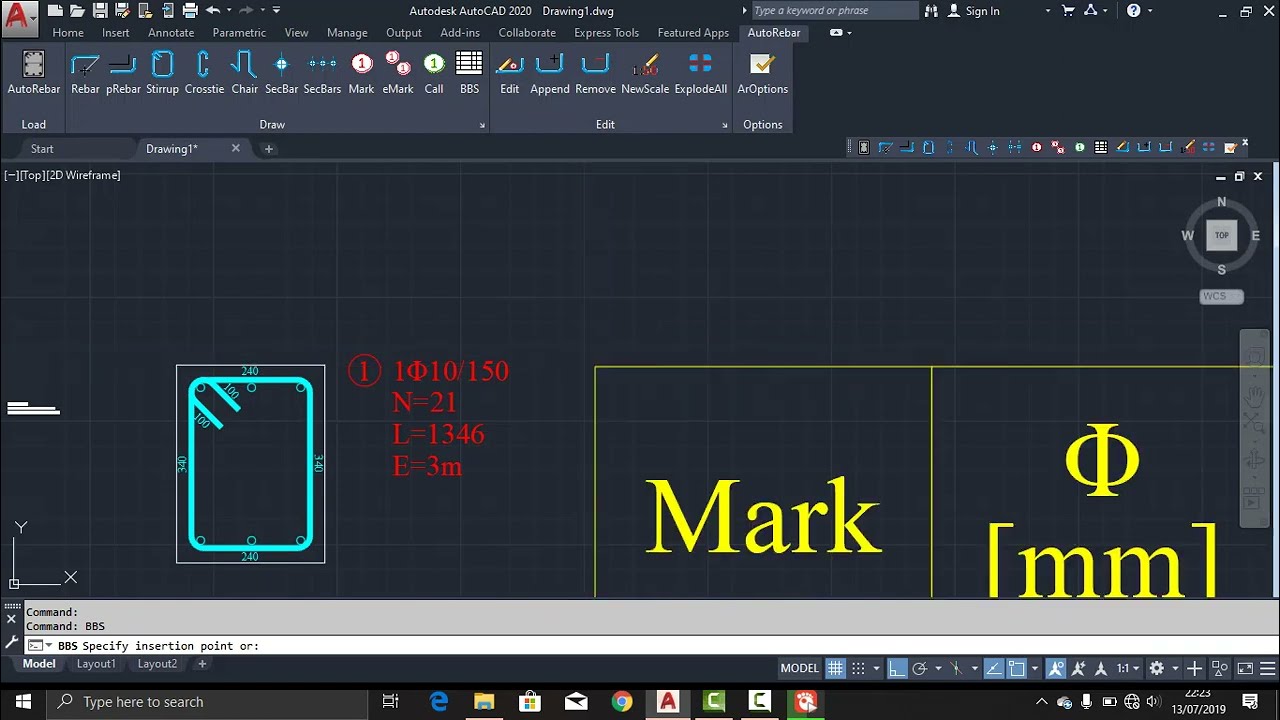Image resolution: width=1280 pixels, height=720 pixels.
Task: Toggle isometric drafting in status bar
Action: (x=956, y=668)
